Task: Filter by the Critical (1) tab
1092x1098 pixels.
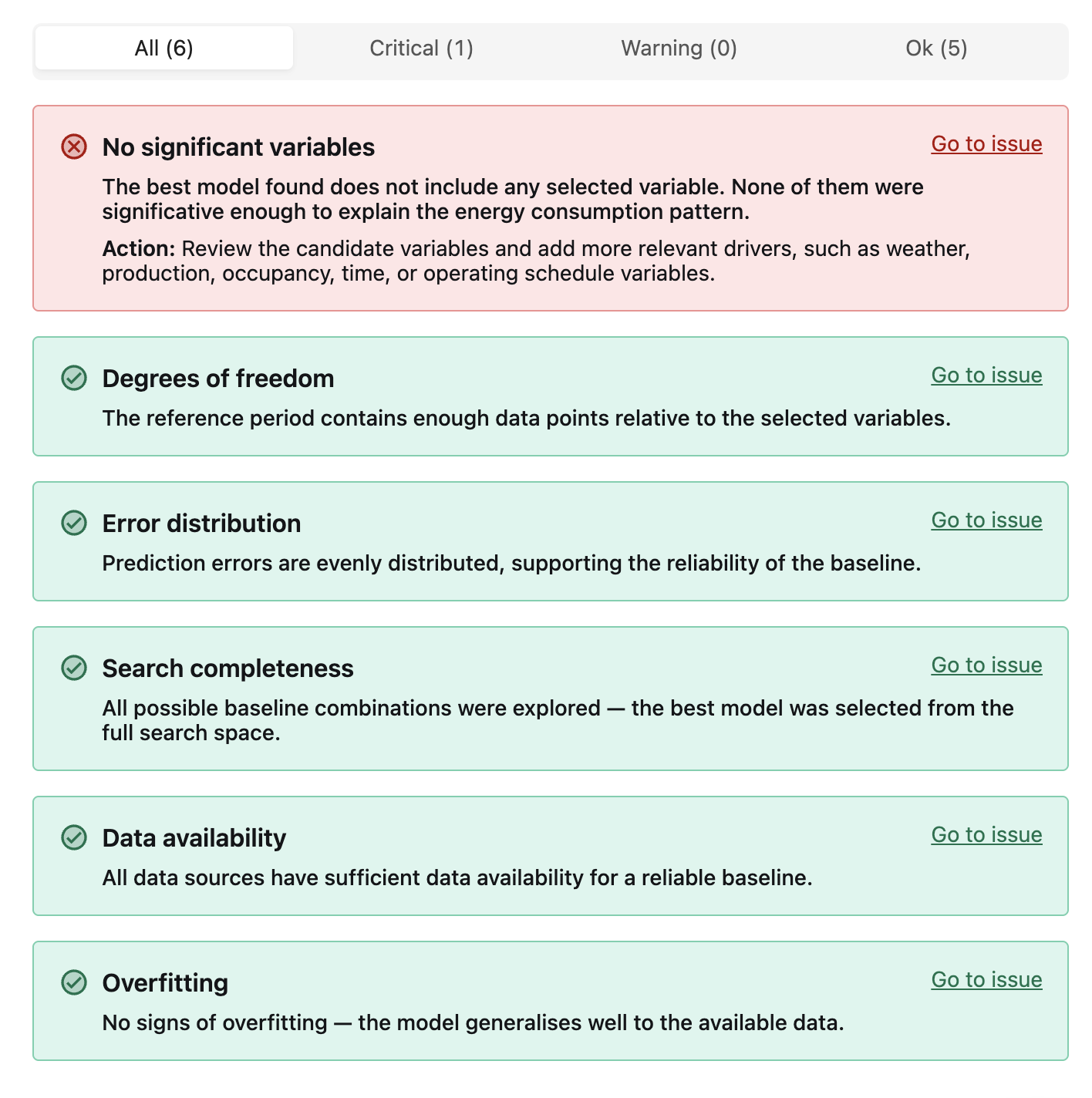Action: pyautogui.click(x=422, y=48)
